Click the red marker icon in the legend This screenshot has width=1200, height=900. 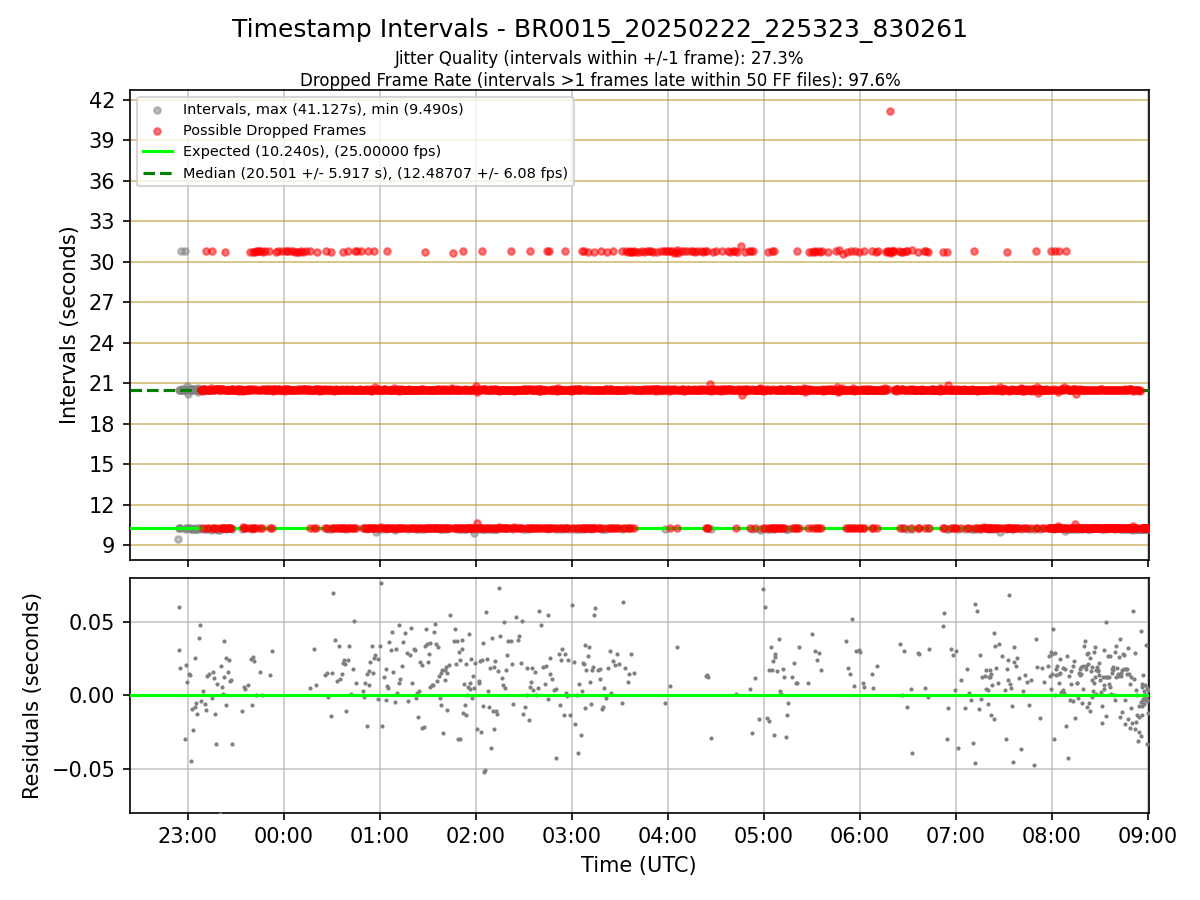tap(157, 130)
